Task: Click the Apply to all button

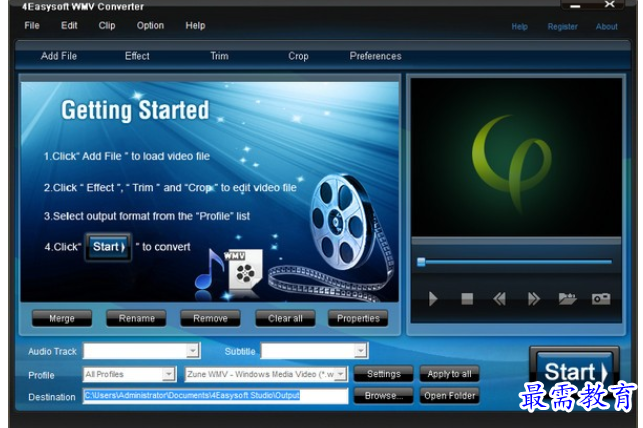Action: pyautogui.click(x=449, y=374)
